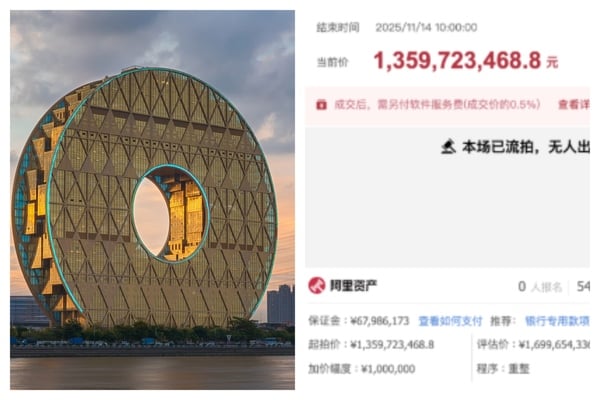
Task: Open 银行专用款项 link
Action: point(557,321)
